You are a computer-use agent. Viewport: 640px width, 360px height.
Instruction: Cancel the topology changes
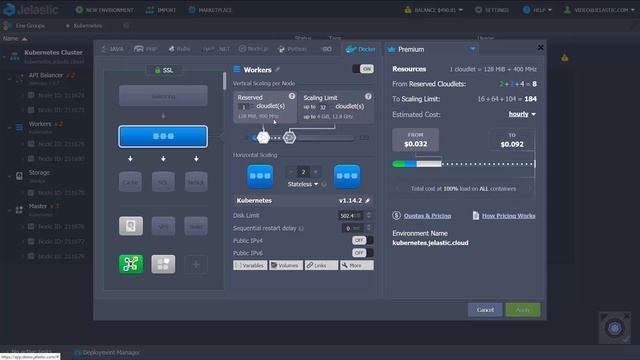[485, 310]
